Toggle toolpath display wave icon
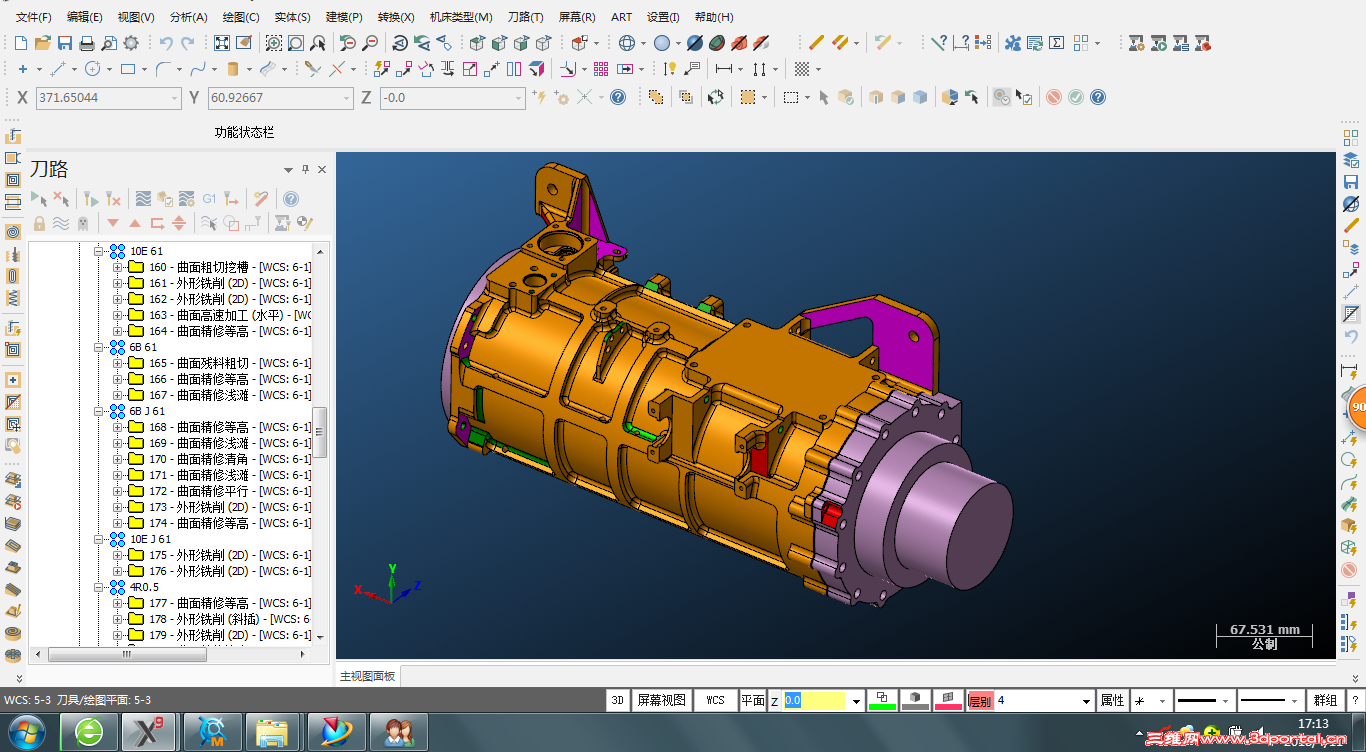Viewport: 1366px width, 752px height. coord(61,223)
